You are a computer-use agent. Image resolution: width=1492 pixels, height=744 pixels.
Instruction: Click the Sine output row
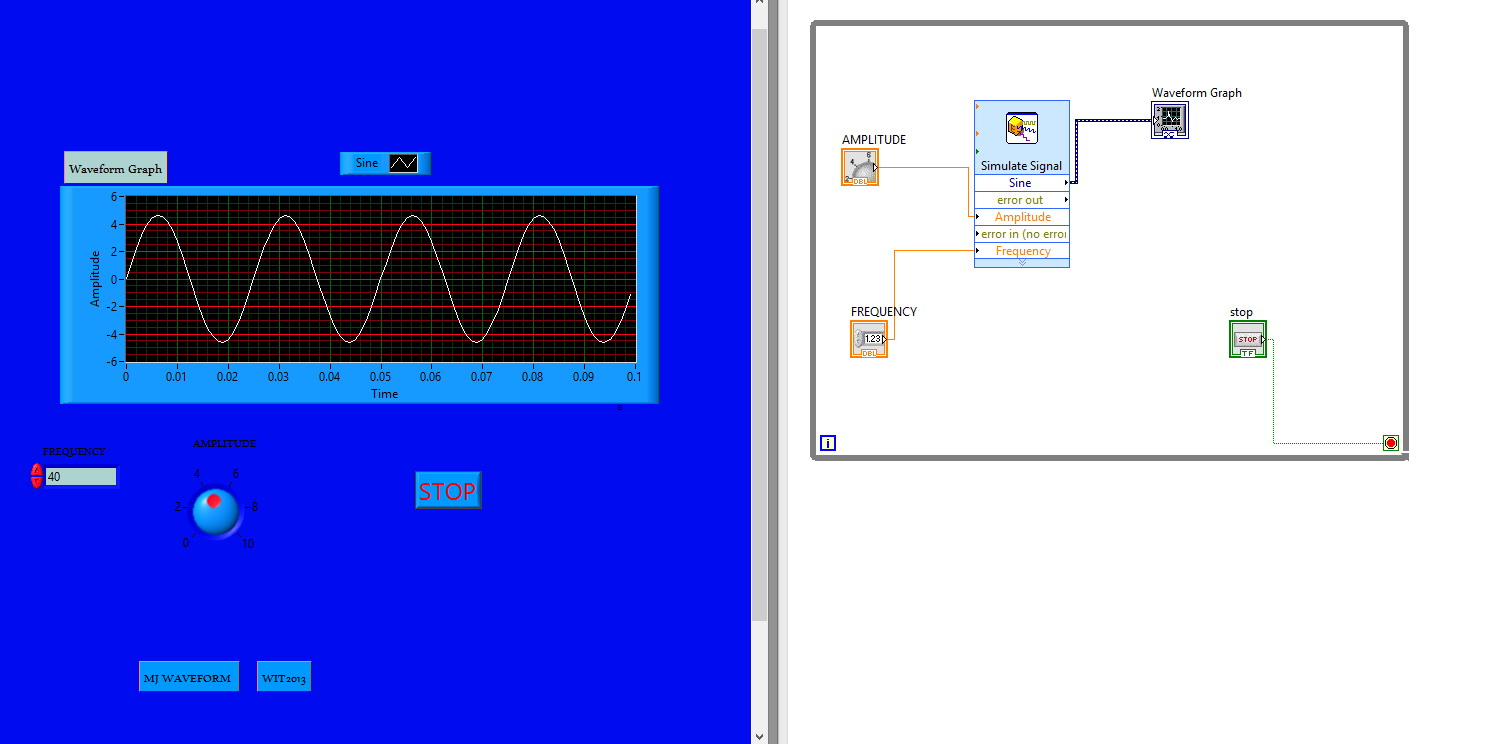coord(1021,183)
